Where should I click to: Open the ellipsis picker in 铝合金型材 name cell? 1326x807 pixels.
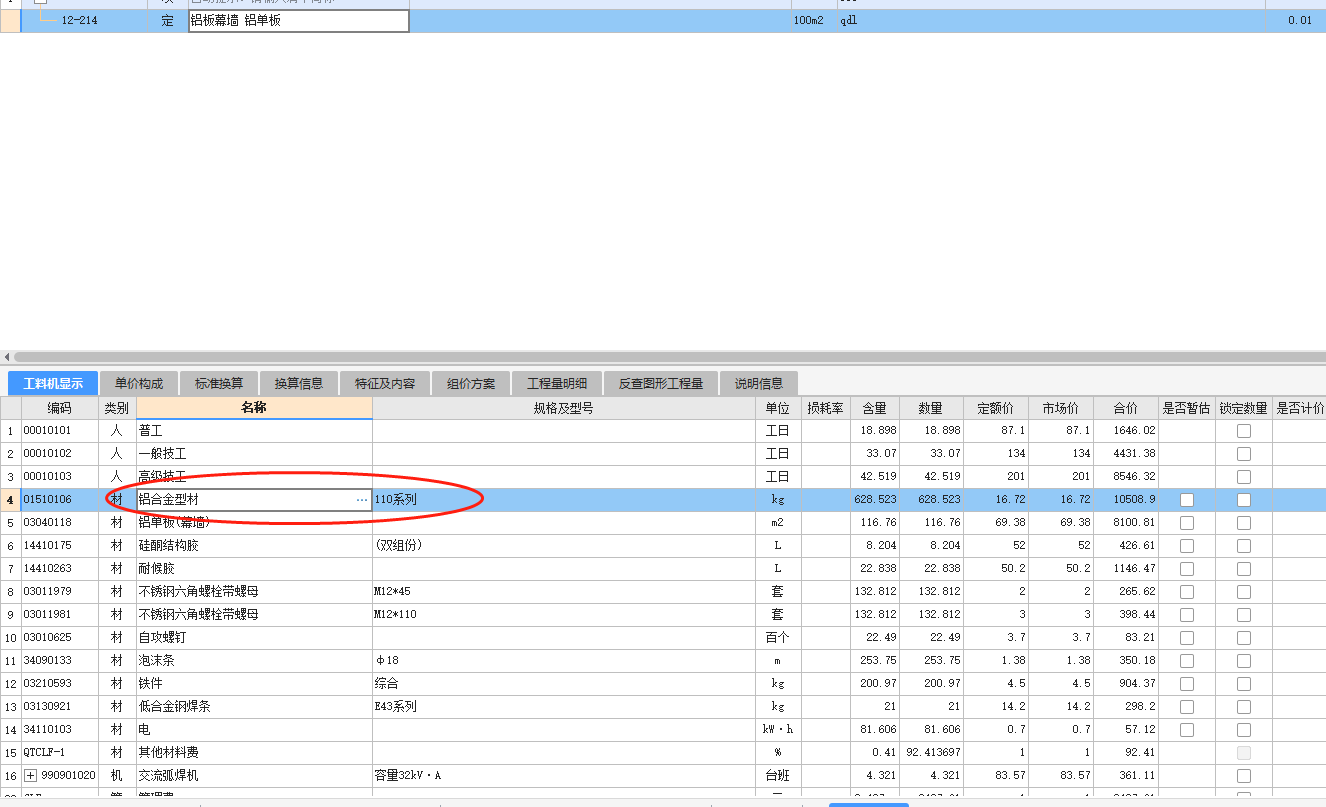pyautogui.click(x=361, y=499)
